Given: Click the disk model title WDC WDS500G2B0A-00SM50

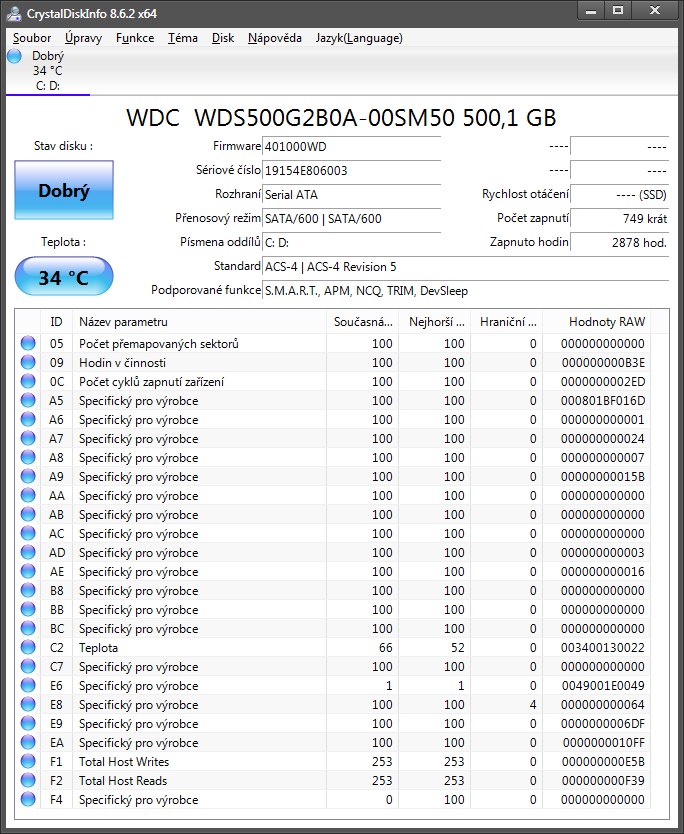Looking at the screenshot, I should click(290, 118).
